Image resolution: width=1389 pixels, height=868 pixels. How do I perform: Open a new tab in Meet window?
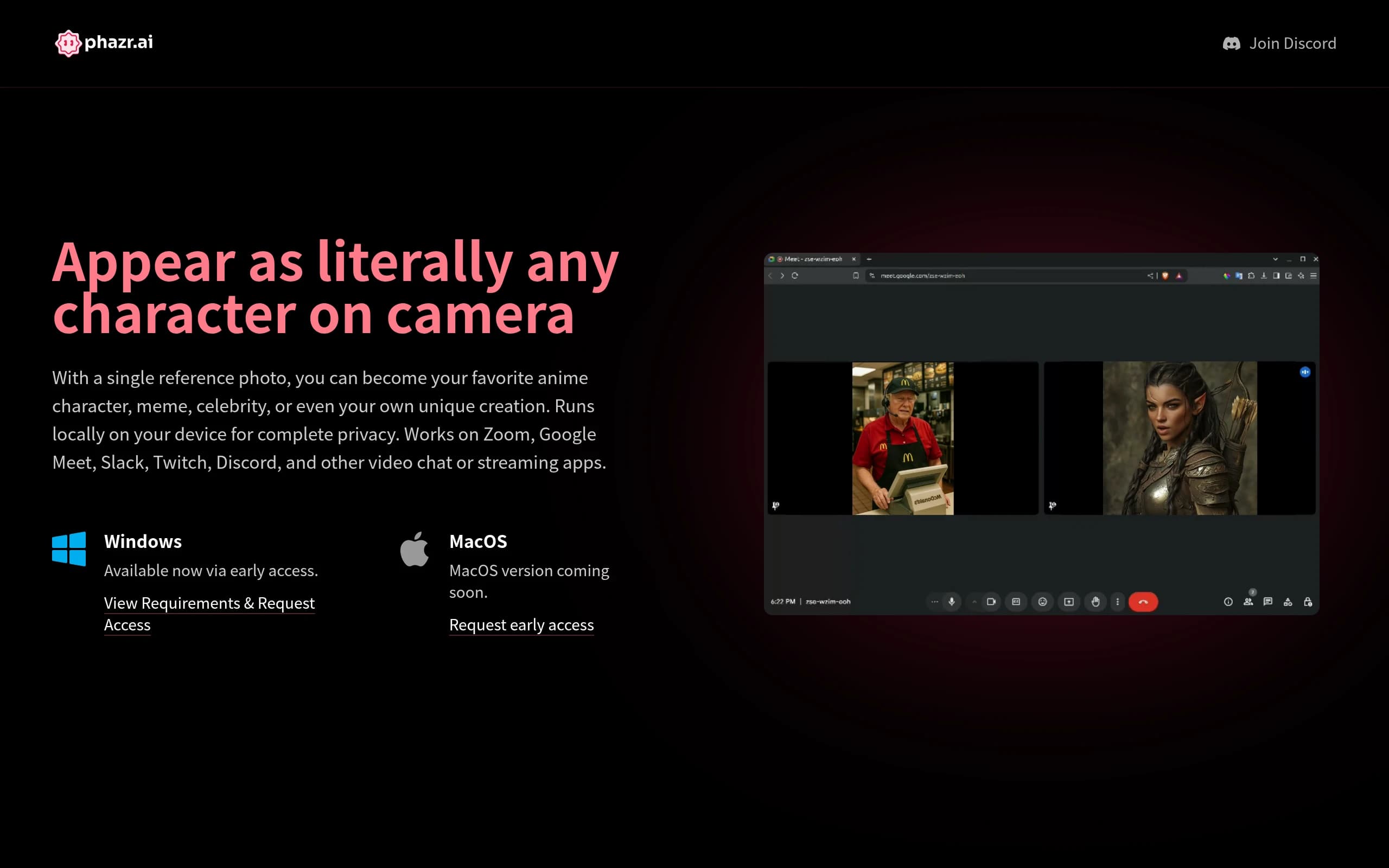click(869, 259)
